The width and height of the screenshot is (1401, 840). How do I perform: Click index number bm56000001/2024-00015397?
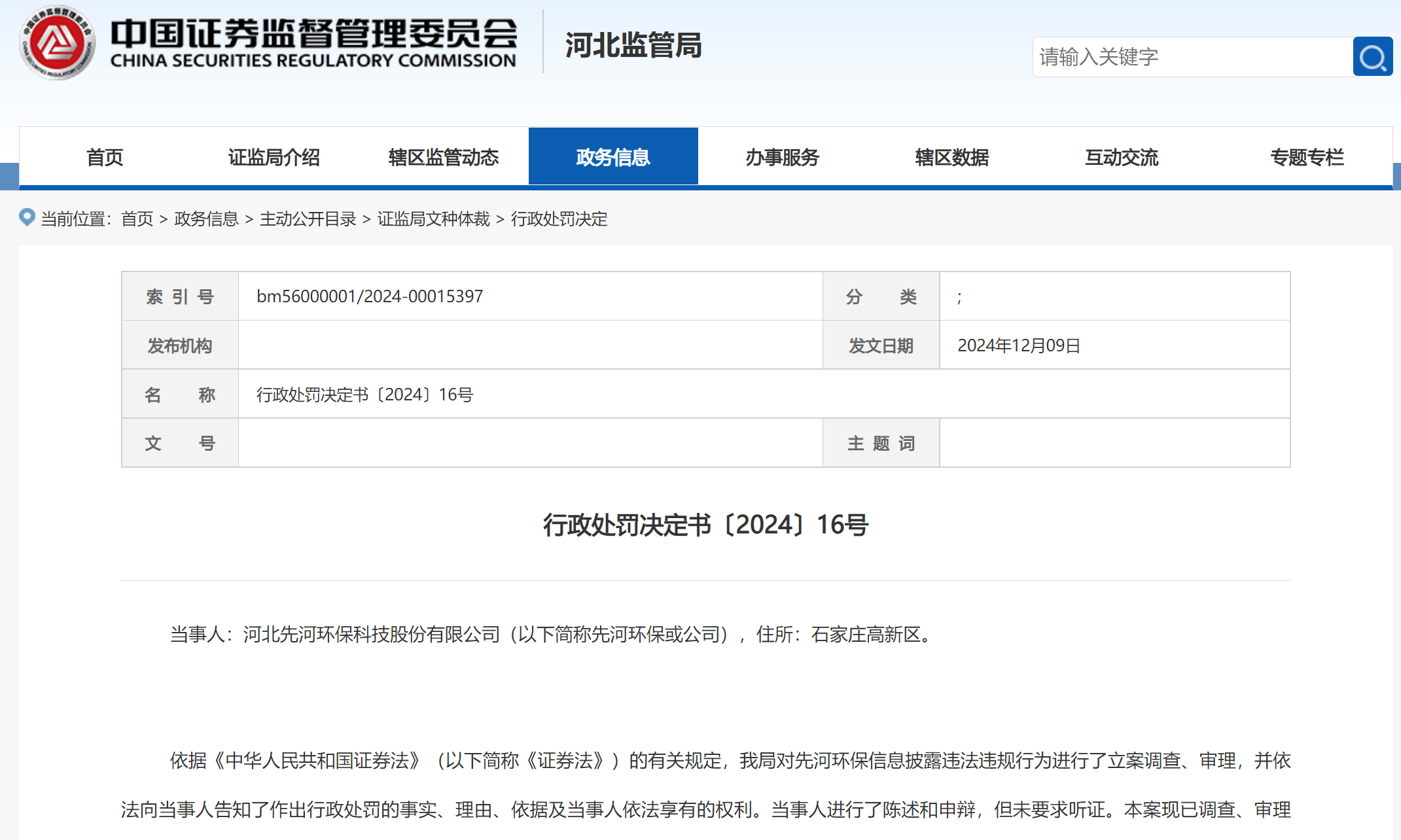[369, 296]
